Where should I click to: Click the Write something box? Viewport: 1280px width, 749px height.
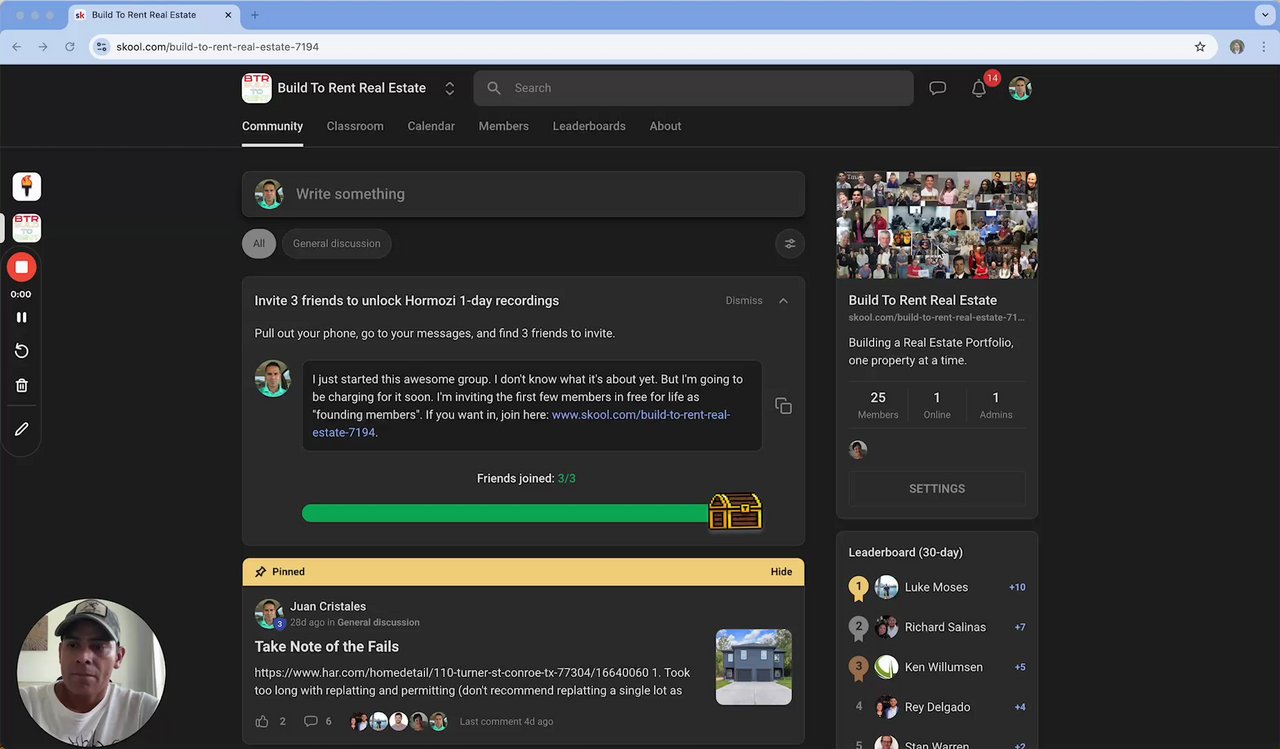tap(523, 194)
